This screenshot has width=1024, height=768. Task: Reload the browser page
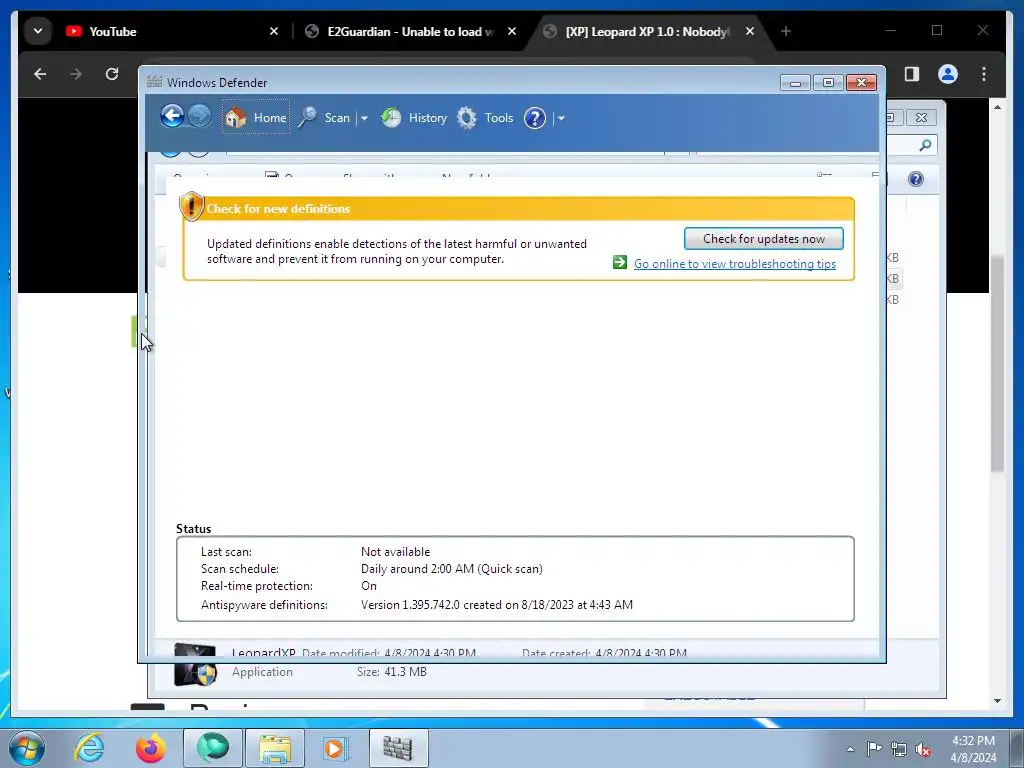[x=112, y=74]
